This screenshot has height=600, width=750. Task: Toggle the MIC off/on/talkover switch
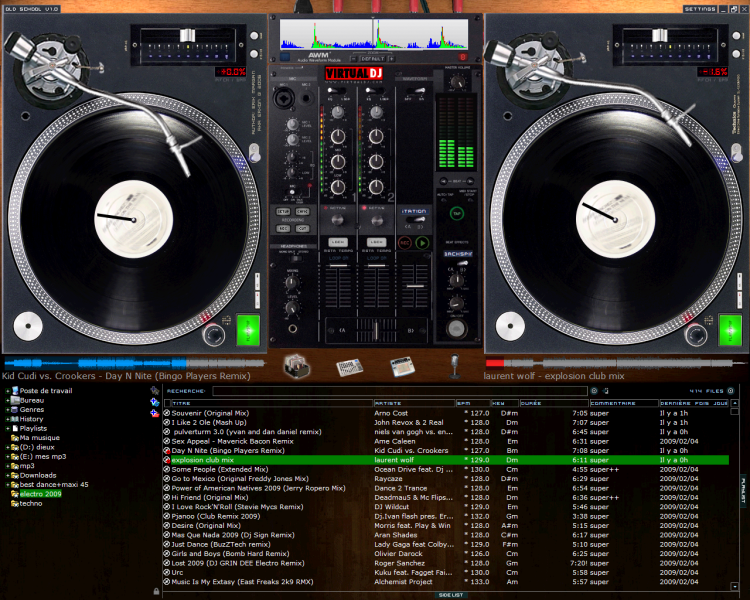(291, 192)
